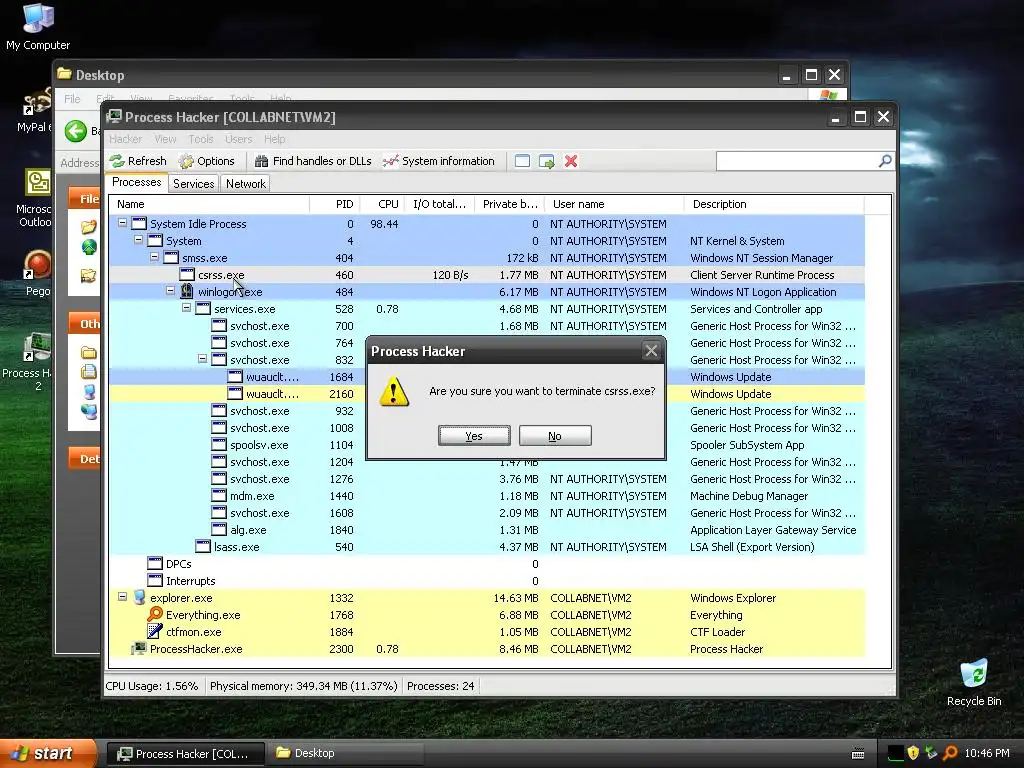The height and width of the screenshot is (768, 1024).
Task: Select the lsass.exe row
Action: 487,547
